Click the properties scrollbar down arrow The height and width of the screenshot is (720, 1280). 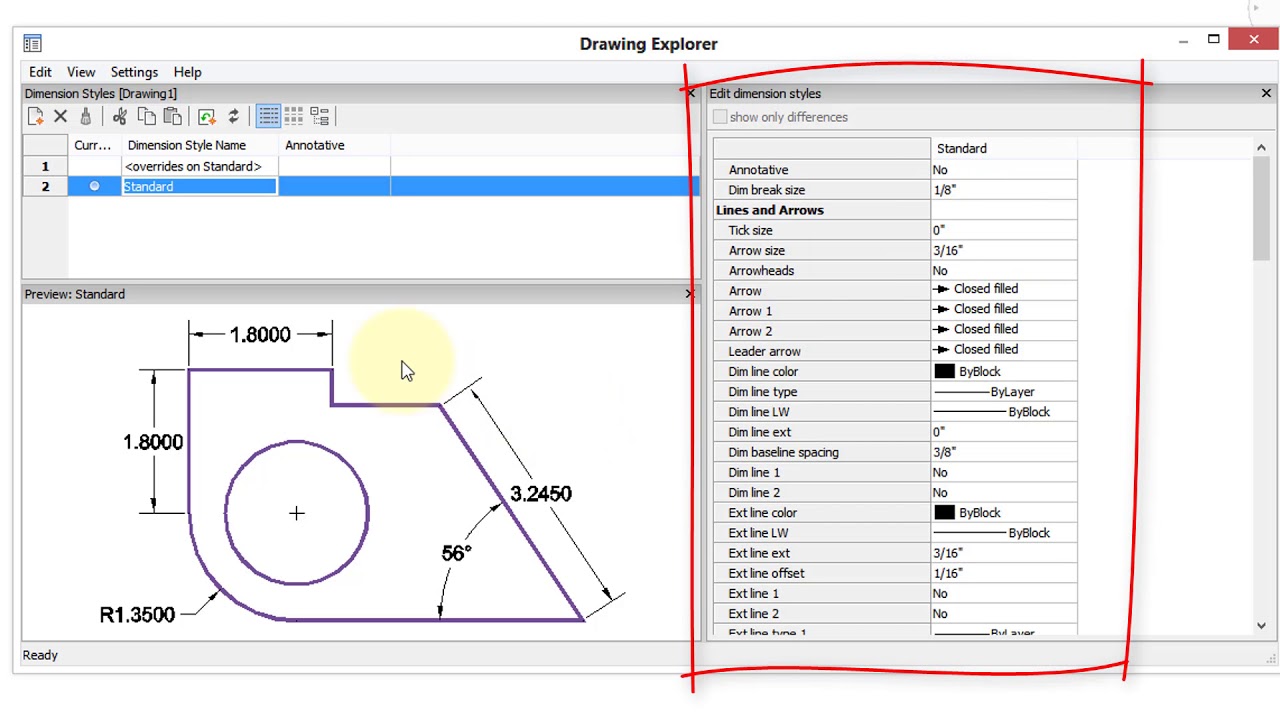click(1261, 625)
